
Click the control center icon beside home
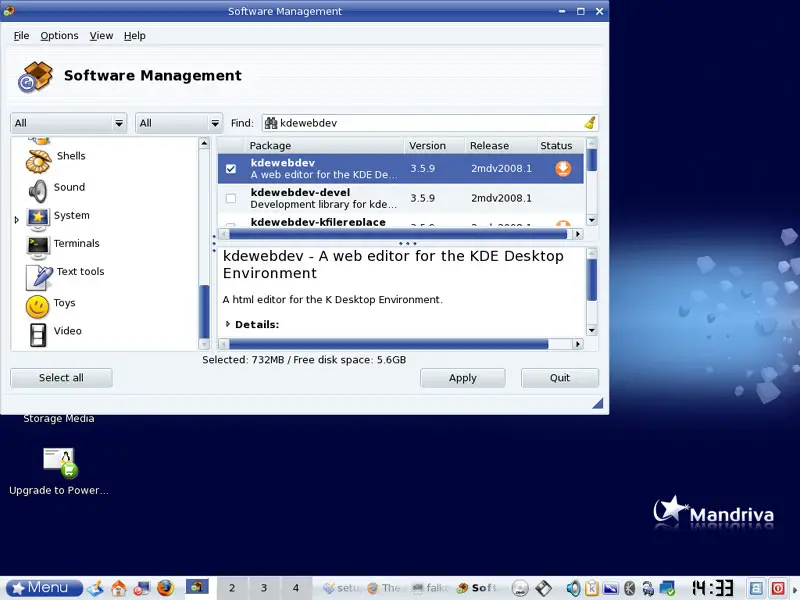coord(142,588)
